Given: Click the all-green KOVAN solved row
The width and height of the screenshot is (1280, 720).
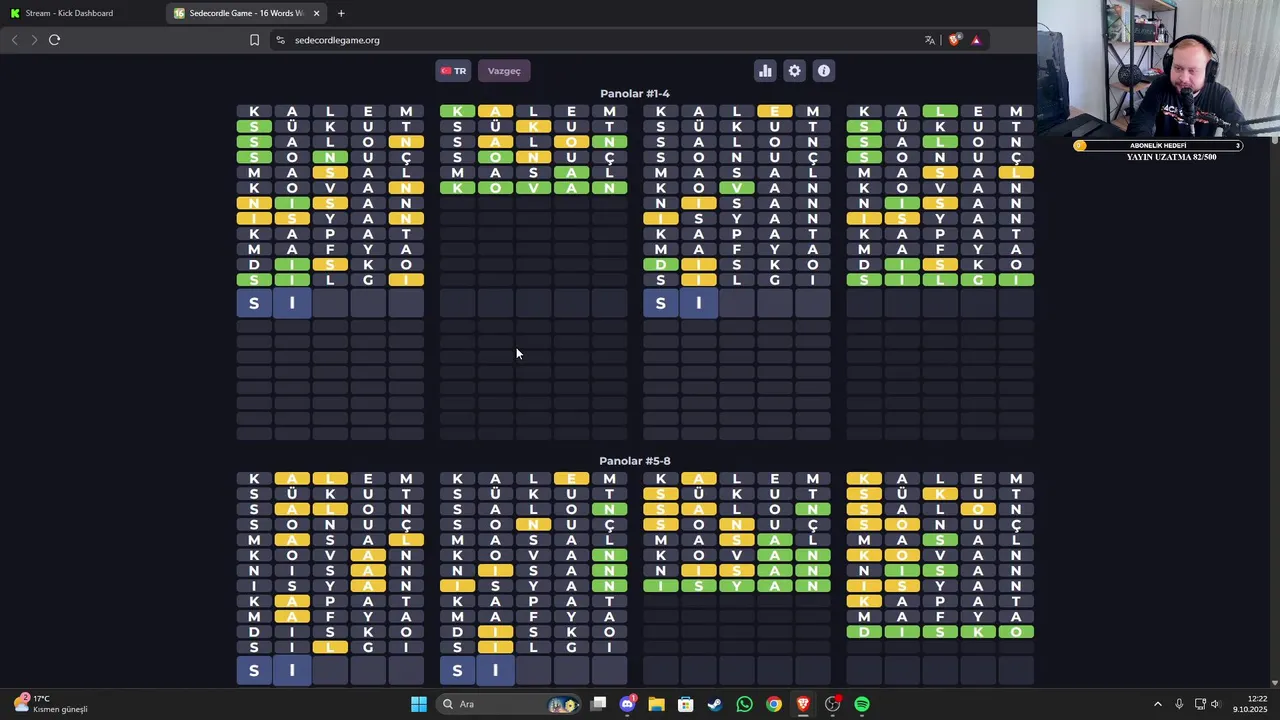Looking at the screenshot, I should pyautogui.click(x=534, y=188).
